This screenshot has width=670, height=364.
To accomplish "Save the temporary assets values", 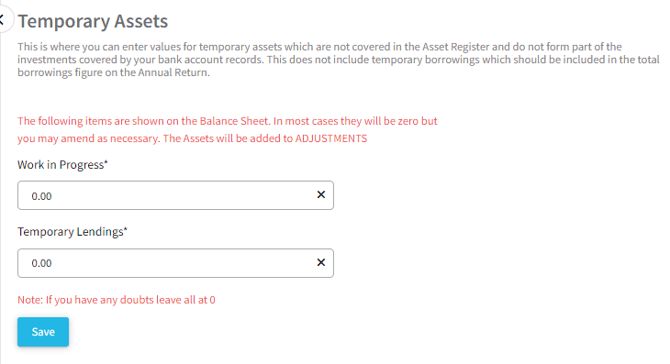I will click(x=43, y=332).
